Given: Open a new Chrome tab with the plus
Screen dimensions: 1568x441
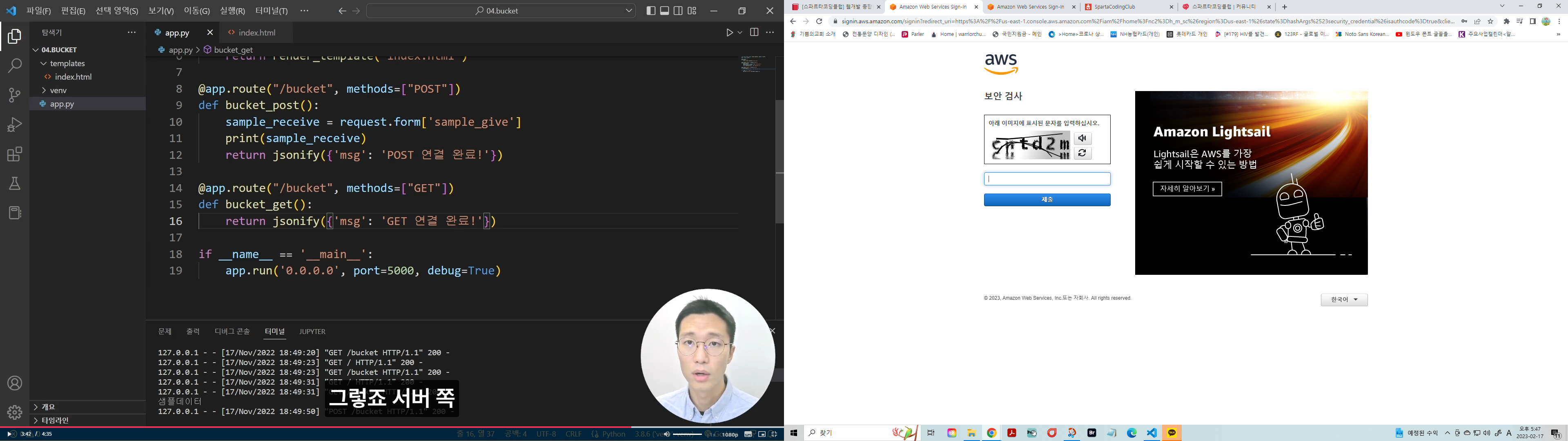Looking at the screenshot, I should click(1284, 7).
